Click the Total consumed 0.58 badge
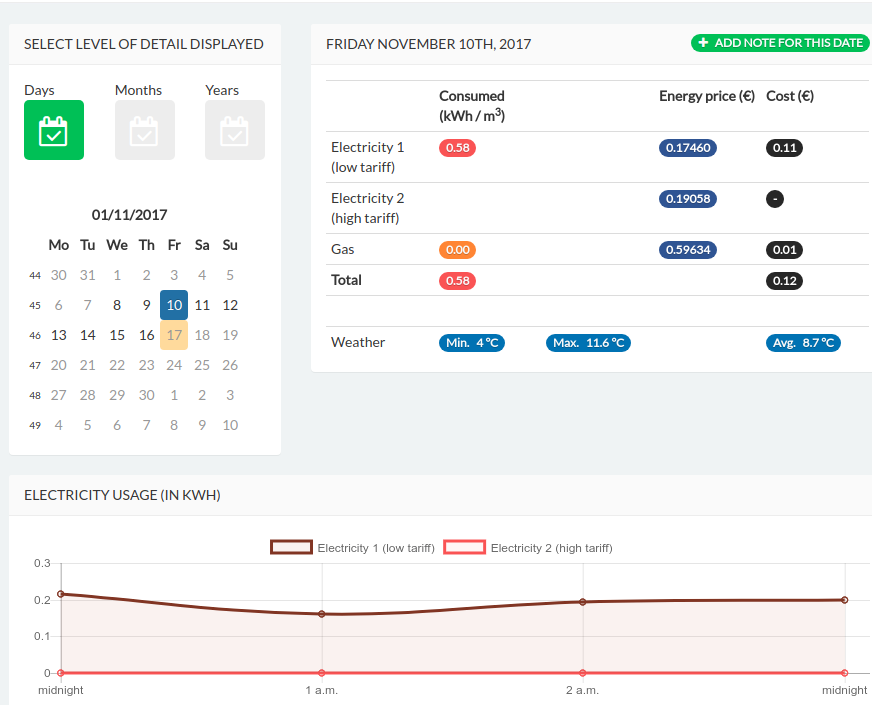The image size is (872, 705). tap(457, 281)
